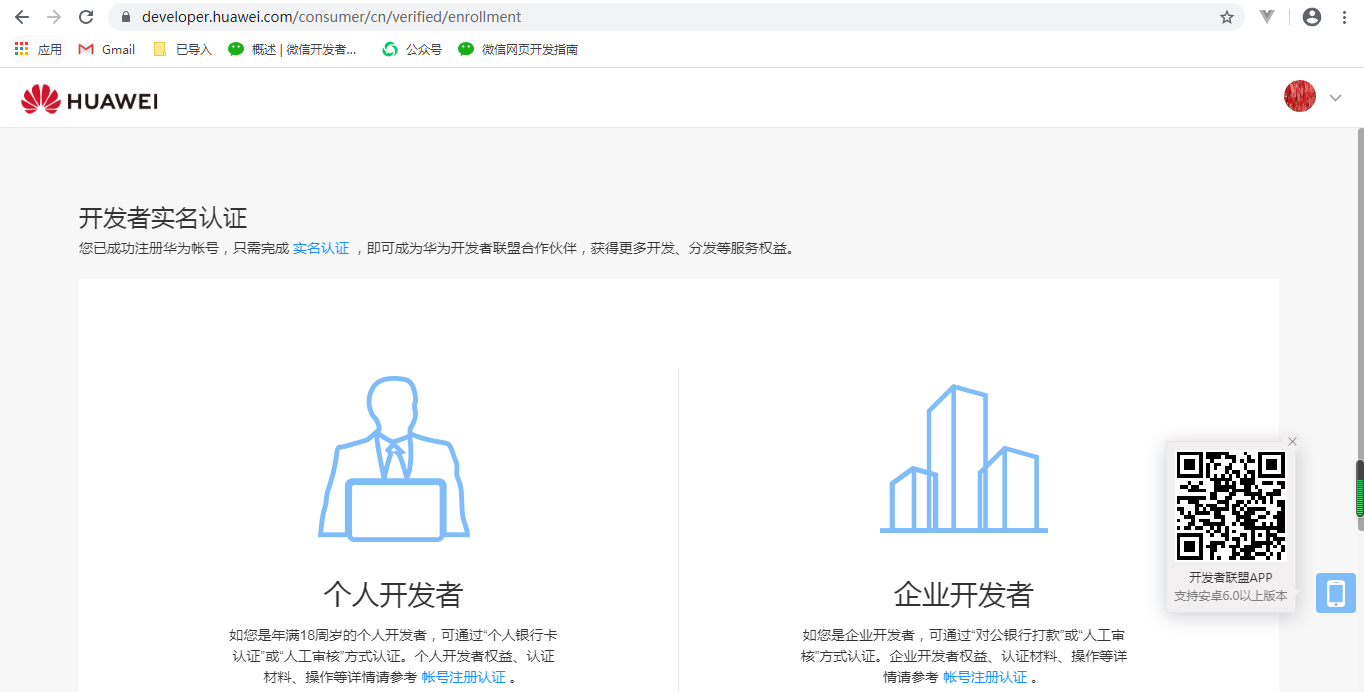
Task: Choose 个人开发者 heading
Action: tap(393, 594)
